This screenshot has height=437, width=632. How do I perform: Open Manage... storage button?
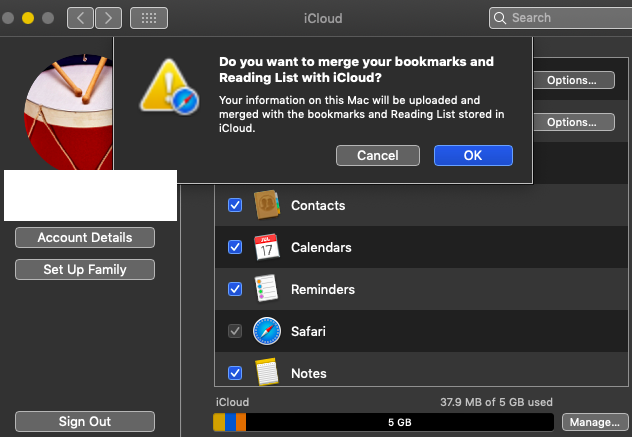click(595, 422)
